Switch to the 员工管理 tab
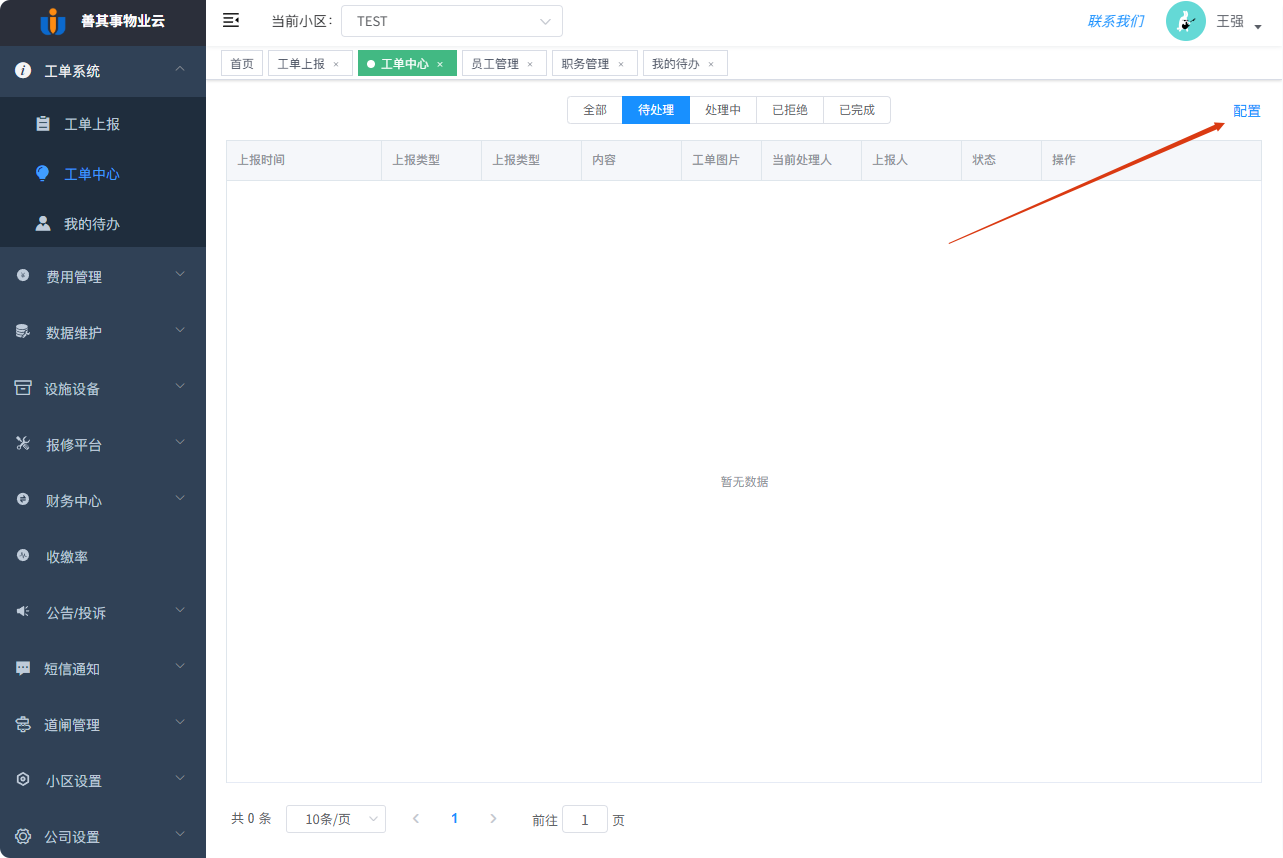 [x=496, y=62]
